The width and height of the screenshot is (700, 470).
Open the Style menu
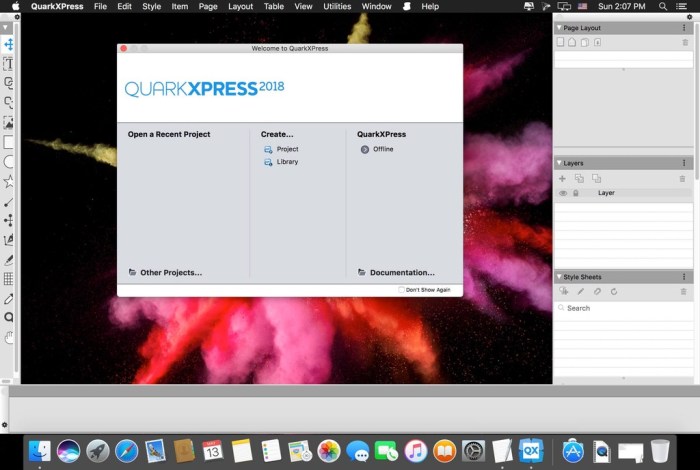point(151,6)
